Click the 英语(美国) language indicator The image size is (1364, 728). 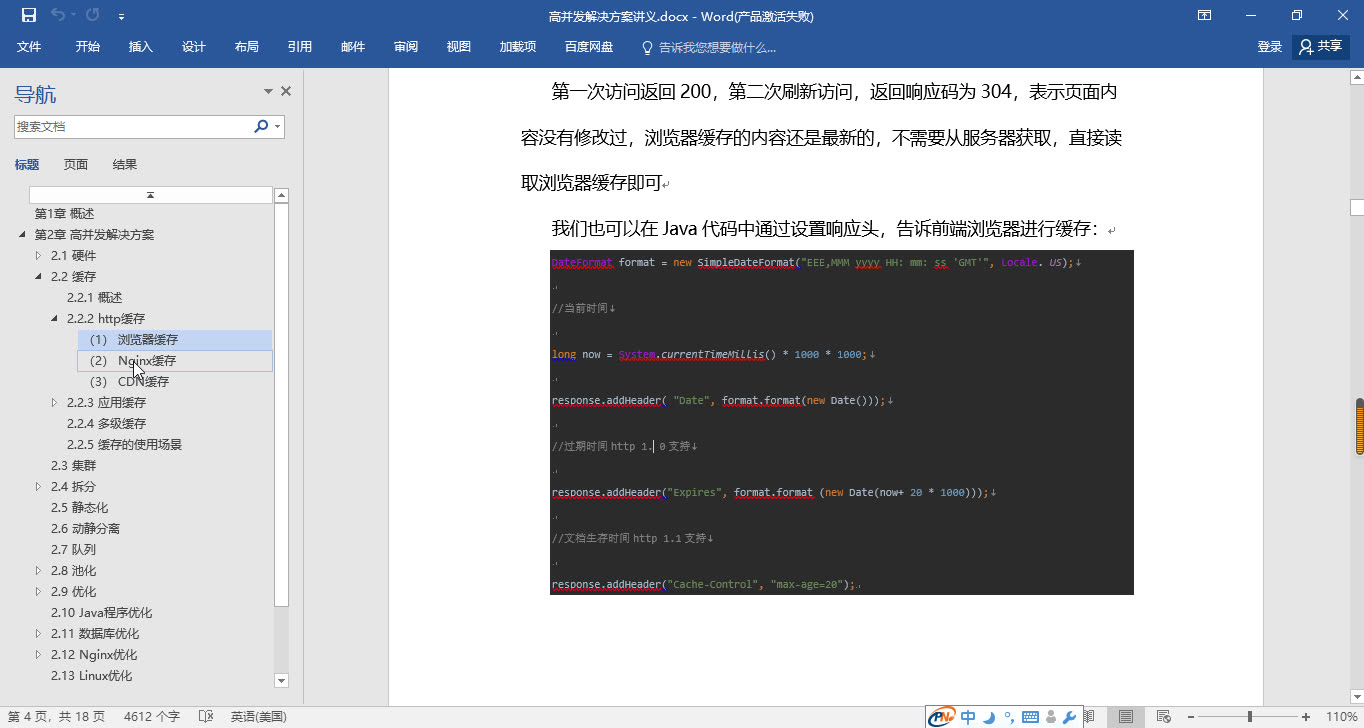(x=259, y=717)
